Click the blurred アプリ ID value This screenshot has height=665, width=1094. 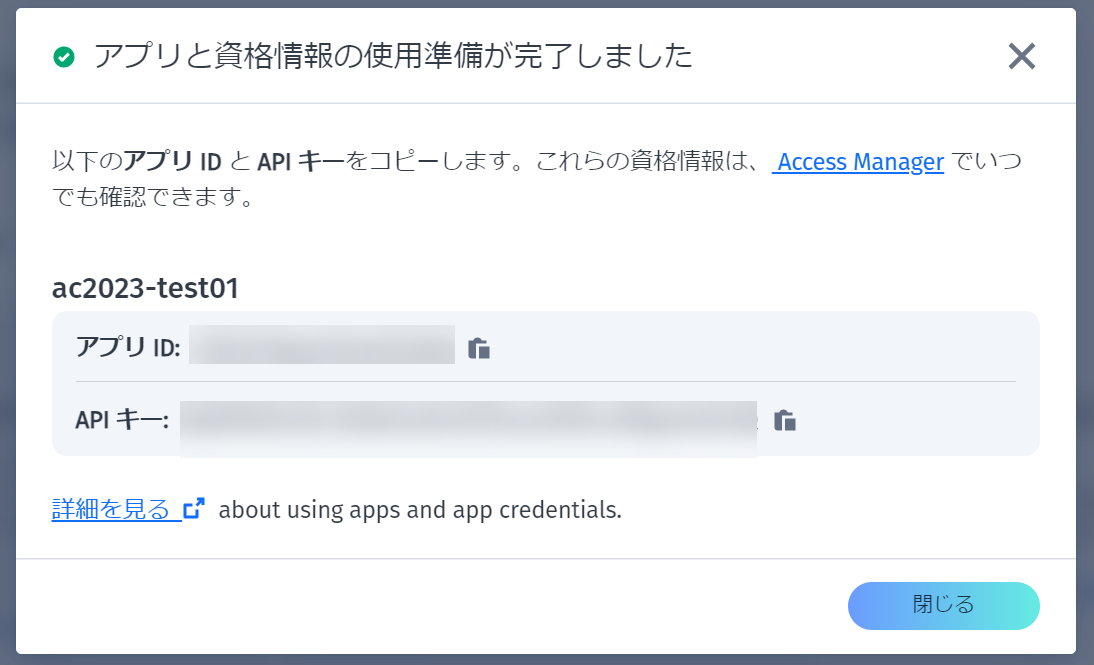tap(321, 346)
